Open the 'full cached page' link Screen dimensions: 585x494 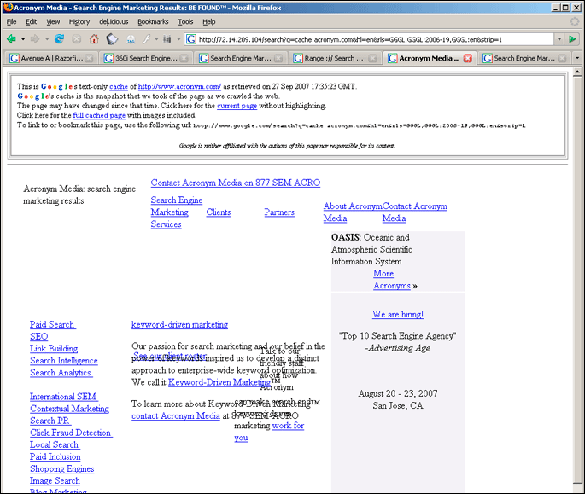pyautogui.click(x=99, y=115)
